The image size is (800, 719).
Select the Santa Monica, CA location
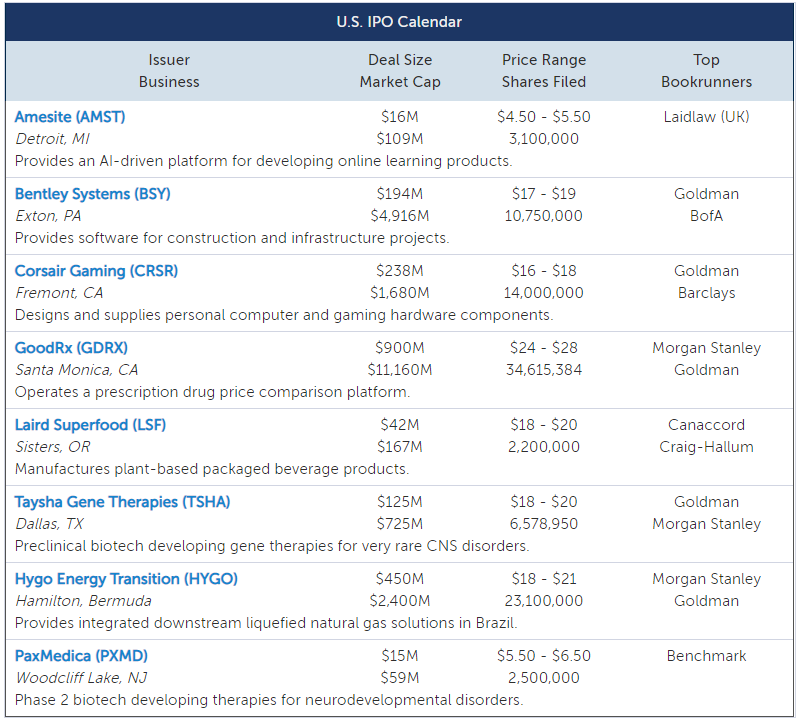click(x=77, y=370)
